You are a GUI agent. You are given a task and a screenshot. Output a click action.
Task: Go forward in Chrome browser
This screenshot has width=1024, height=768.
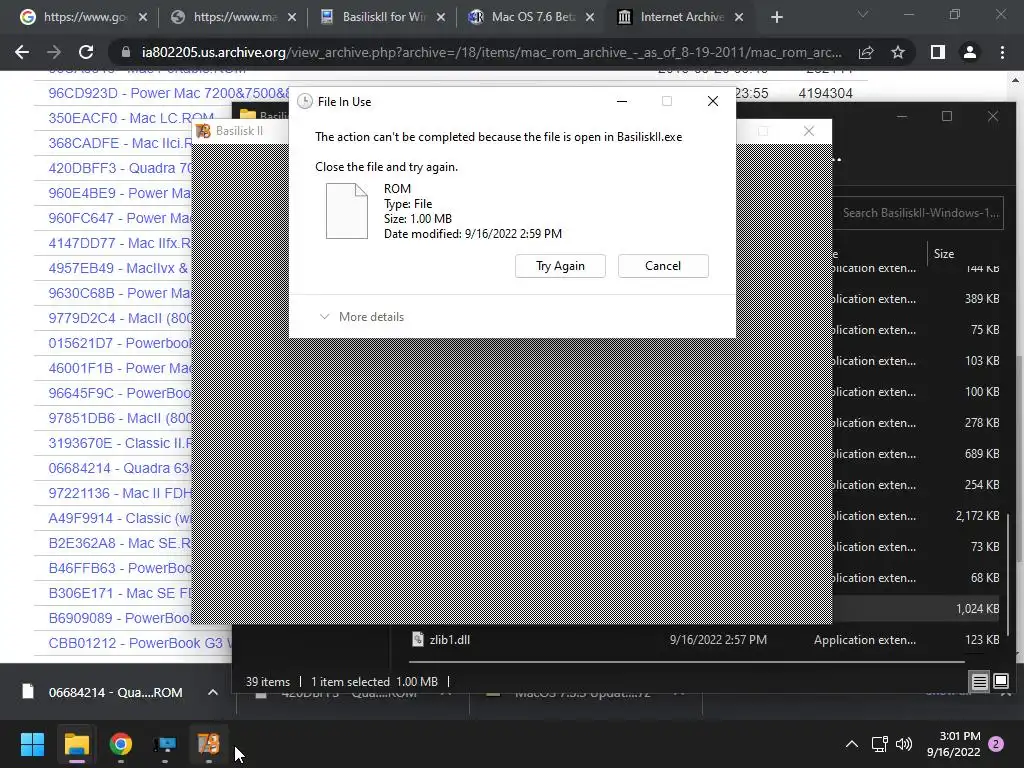coord(54,52)
